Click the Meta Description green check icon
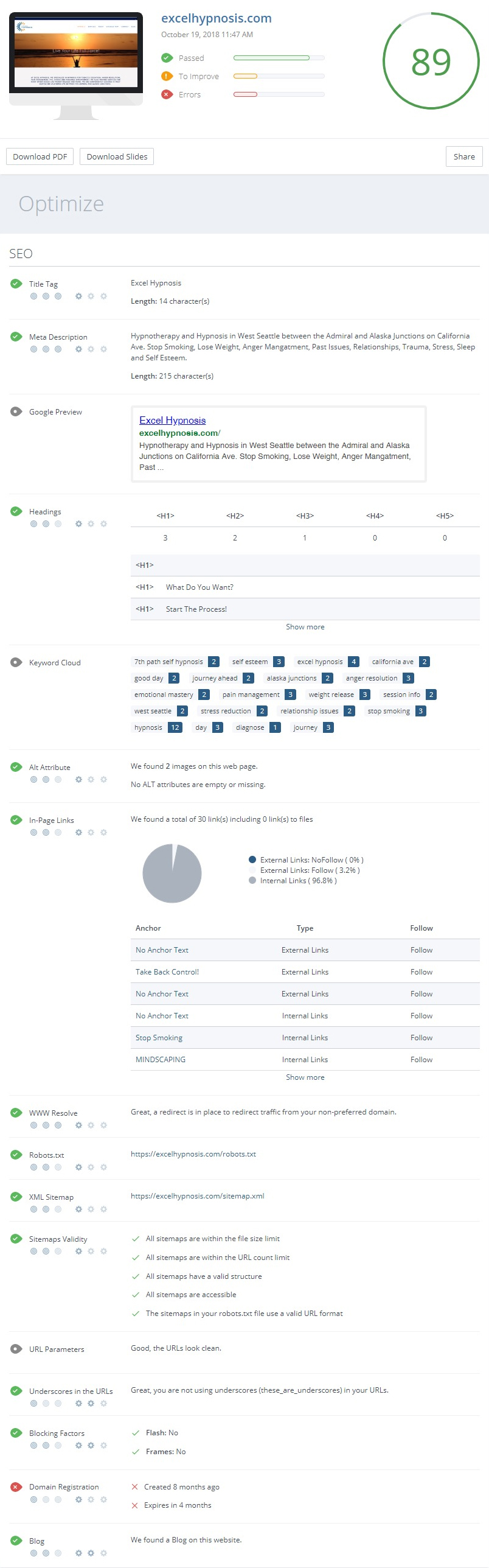The height and width of the screenshot is (1568, 489). click(16, 337)
